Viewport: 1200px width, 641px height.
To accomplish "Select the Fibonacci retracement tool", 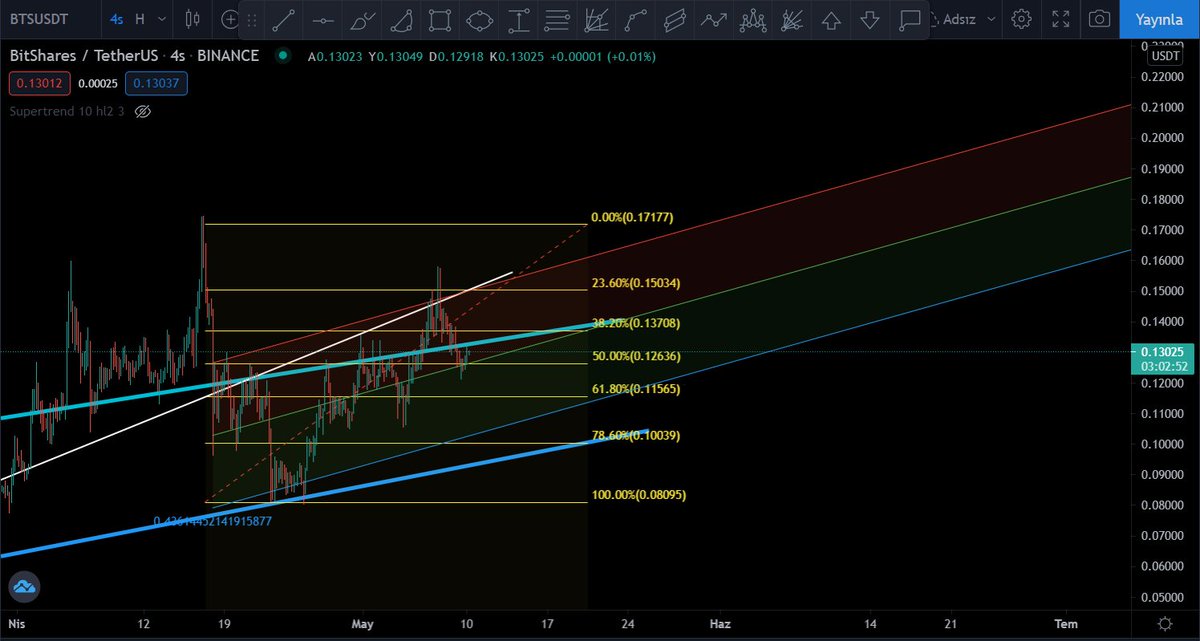I will (x=558, y=19).
